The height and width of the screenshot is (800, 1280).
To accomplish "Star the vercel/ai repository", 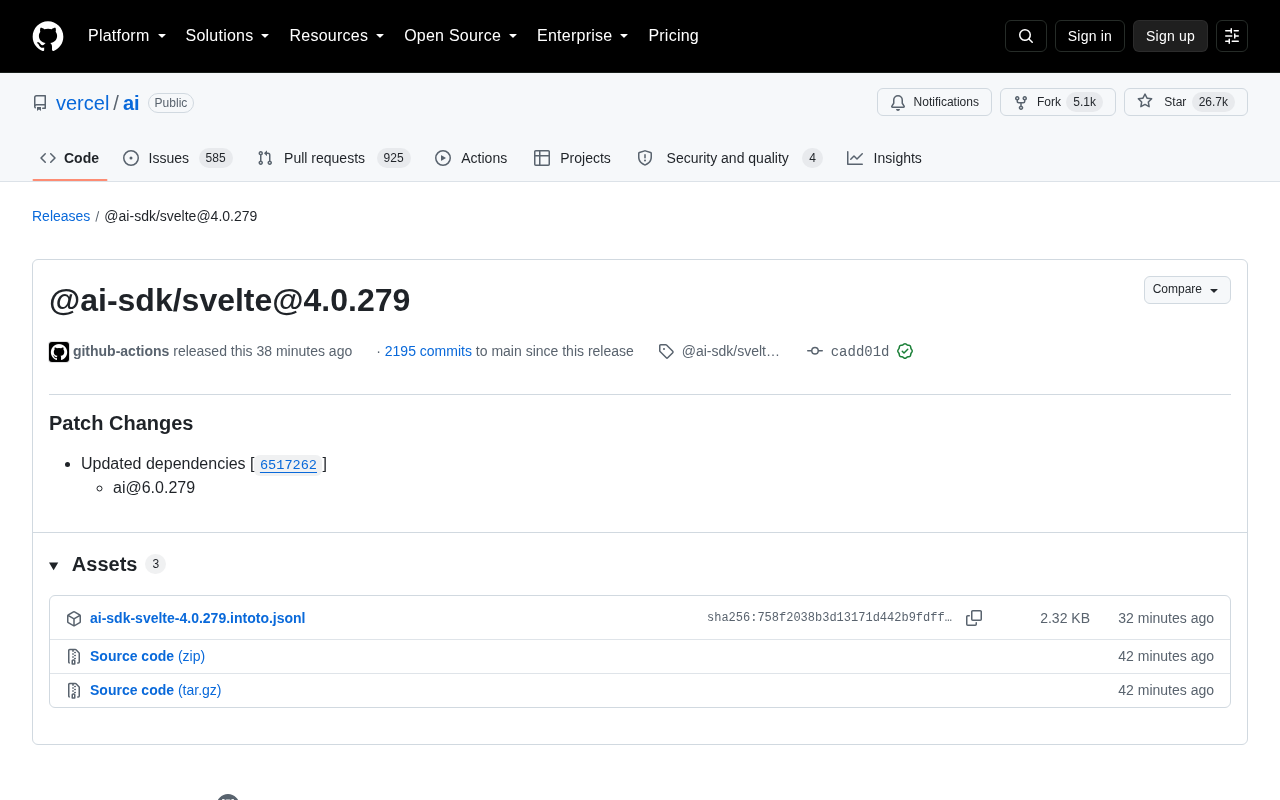I will [1186, 102].
